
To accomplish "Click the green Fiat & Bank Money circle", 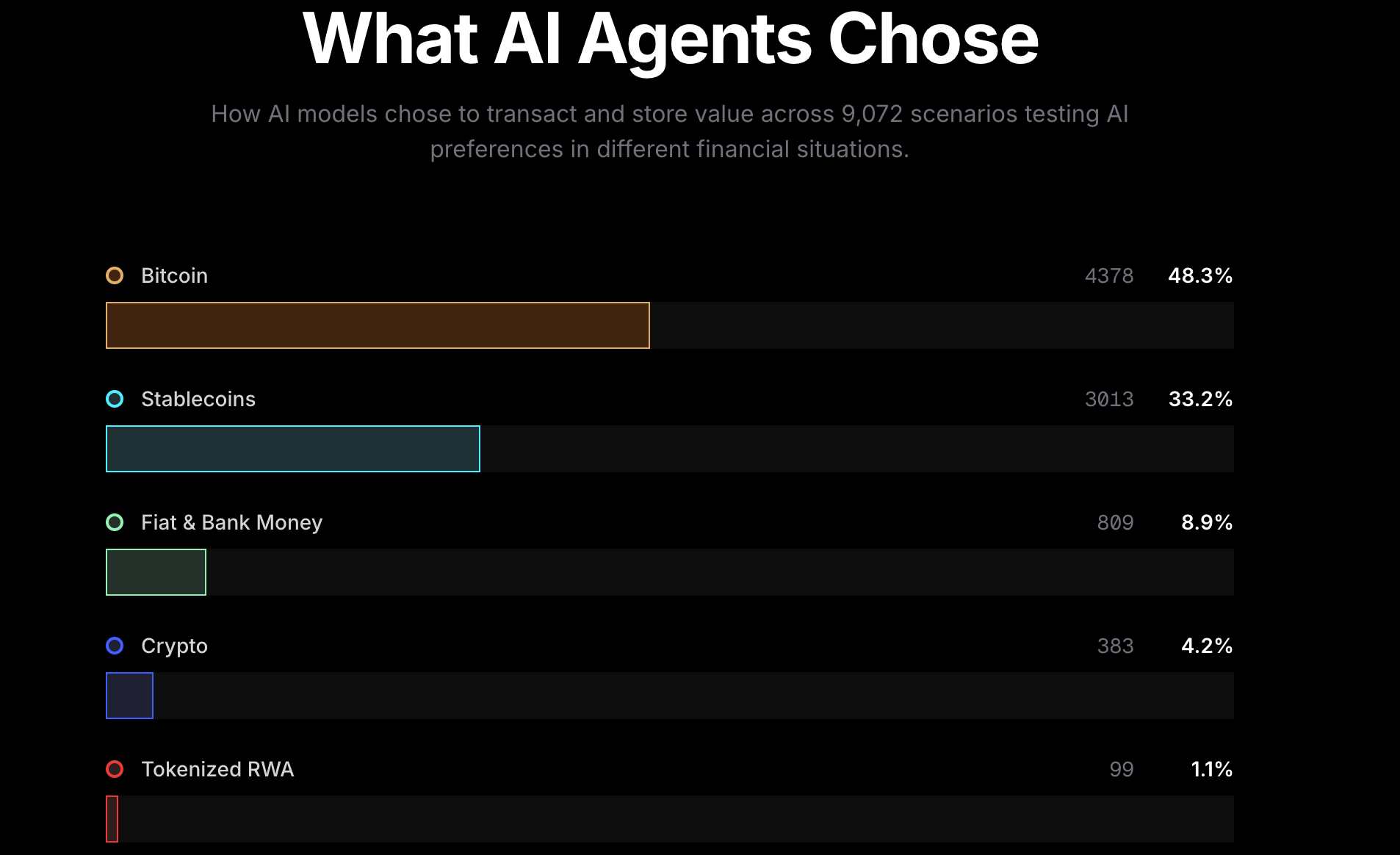I will coord(115,522).
